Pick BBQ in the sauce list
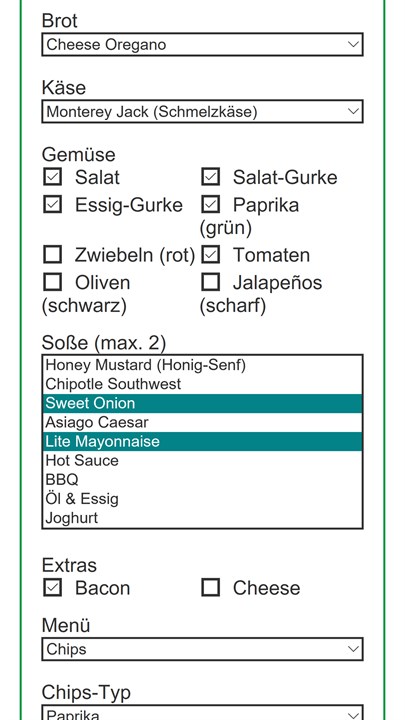Viewport: 405px width, 720px height. coord(202,480)
